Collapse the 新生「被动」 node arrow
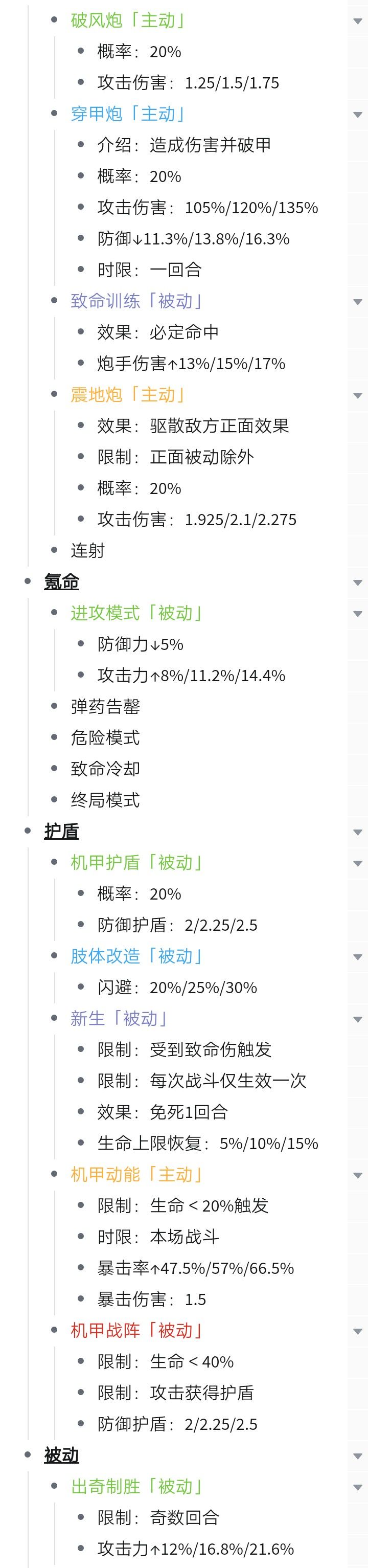Viewport: 368px width, 1568px height. pyautogui.click(x=357, y=1019)
